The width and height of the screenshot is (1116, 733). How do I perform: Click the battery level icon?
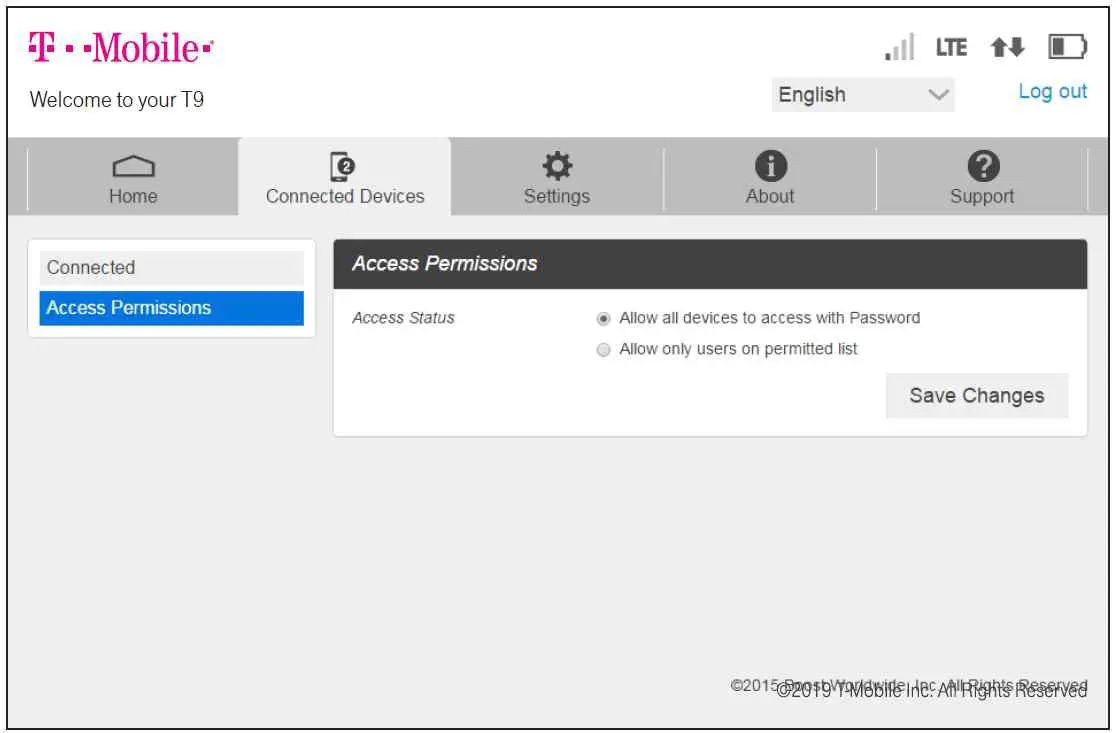click(x=1068, y=47)
